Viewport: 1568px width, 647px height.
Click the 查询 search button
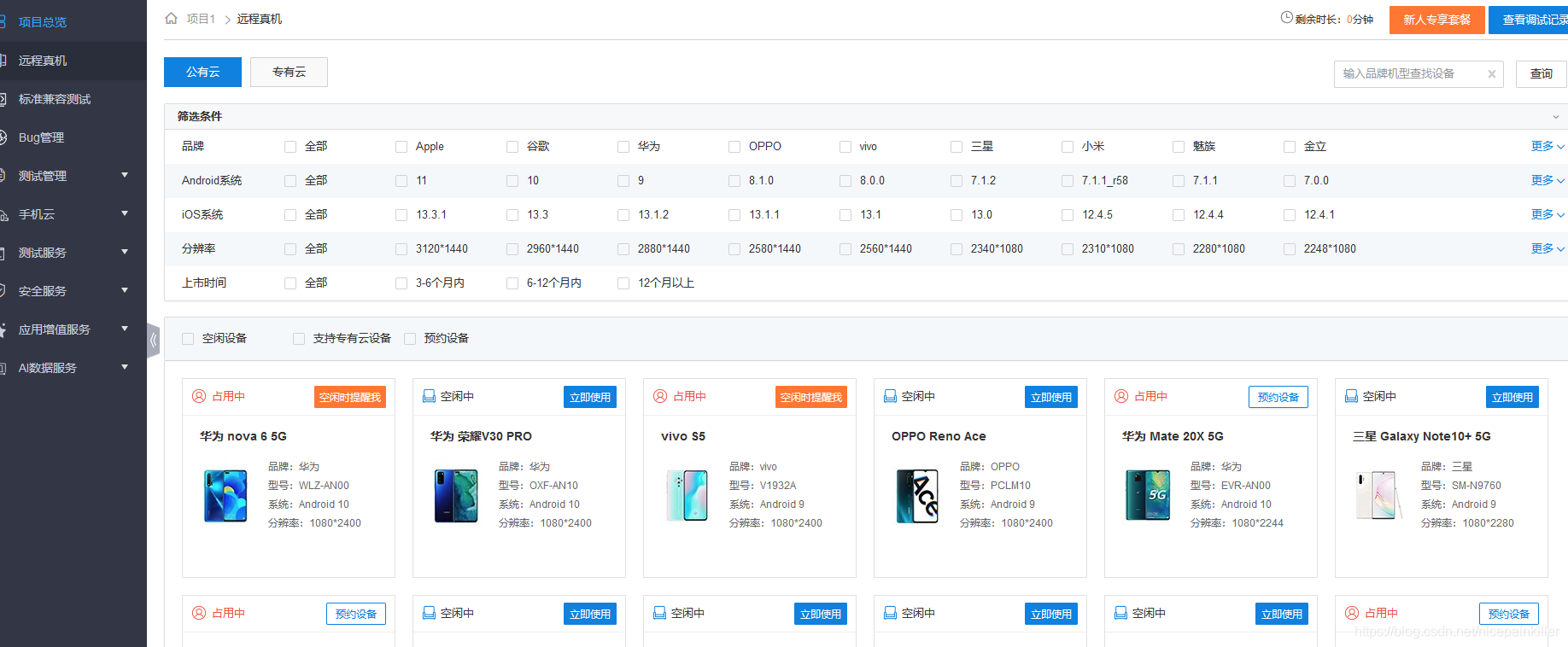click(1542, 74)
